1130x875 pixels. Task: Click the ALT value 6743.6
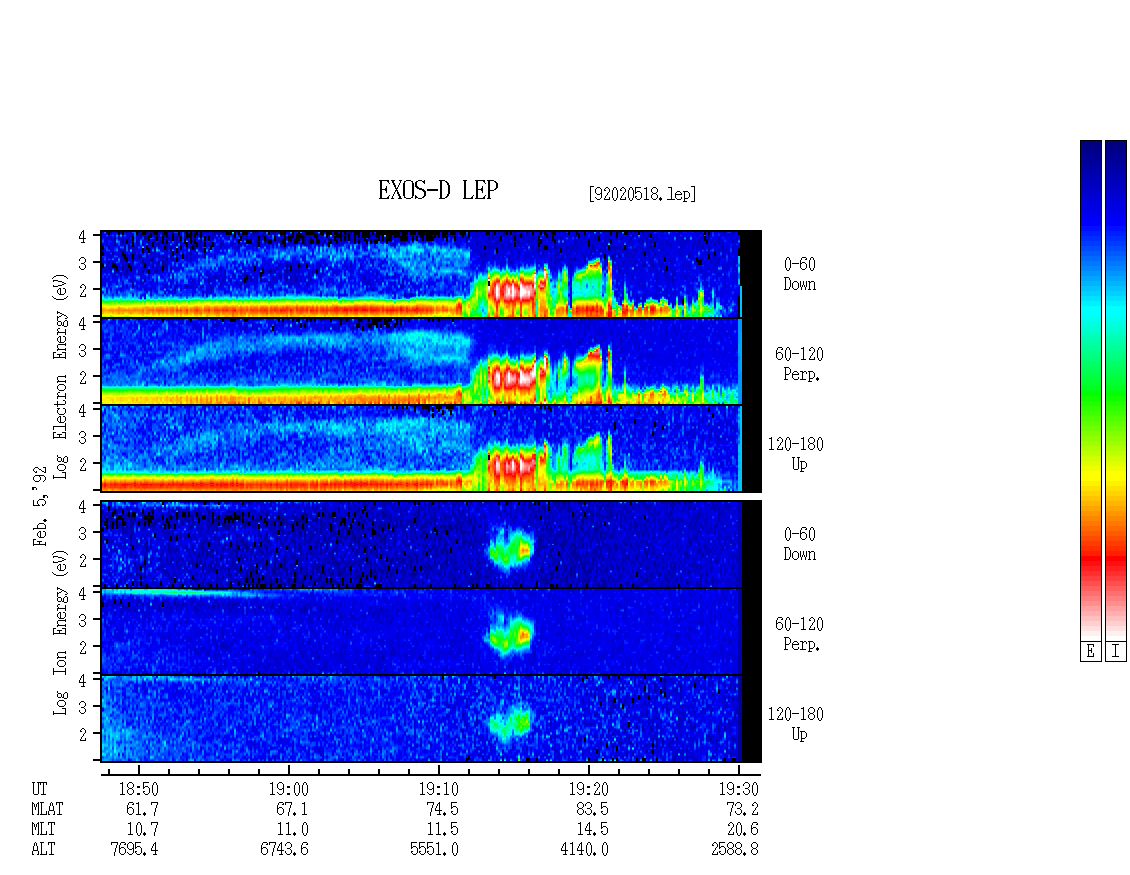coord(285,850)
